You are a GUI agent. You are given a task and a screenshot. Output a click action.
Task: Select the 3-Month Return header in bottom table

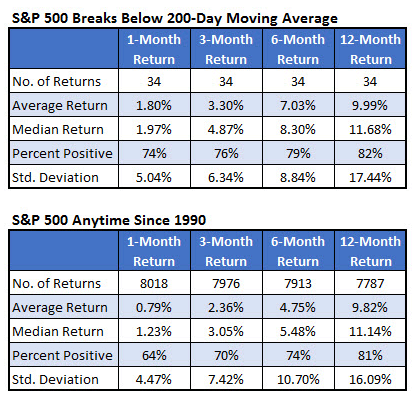(226, 251)
